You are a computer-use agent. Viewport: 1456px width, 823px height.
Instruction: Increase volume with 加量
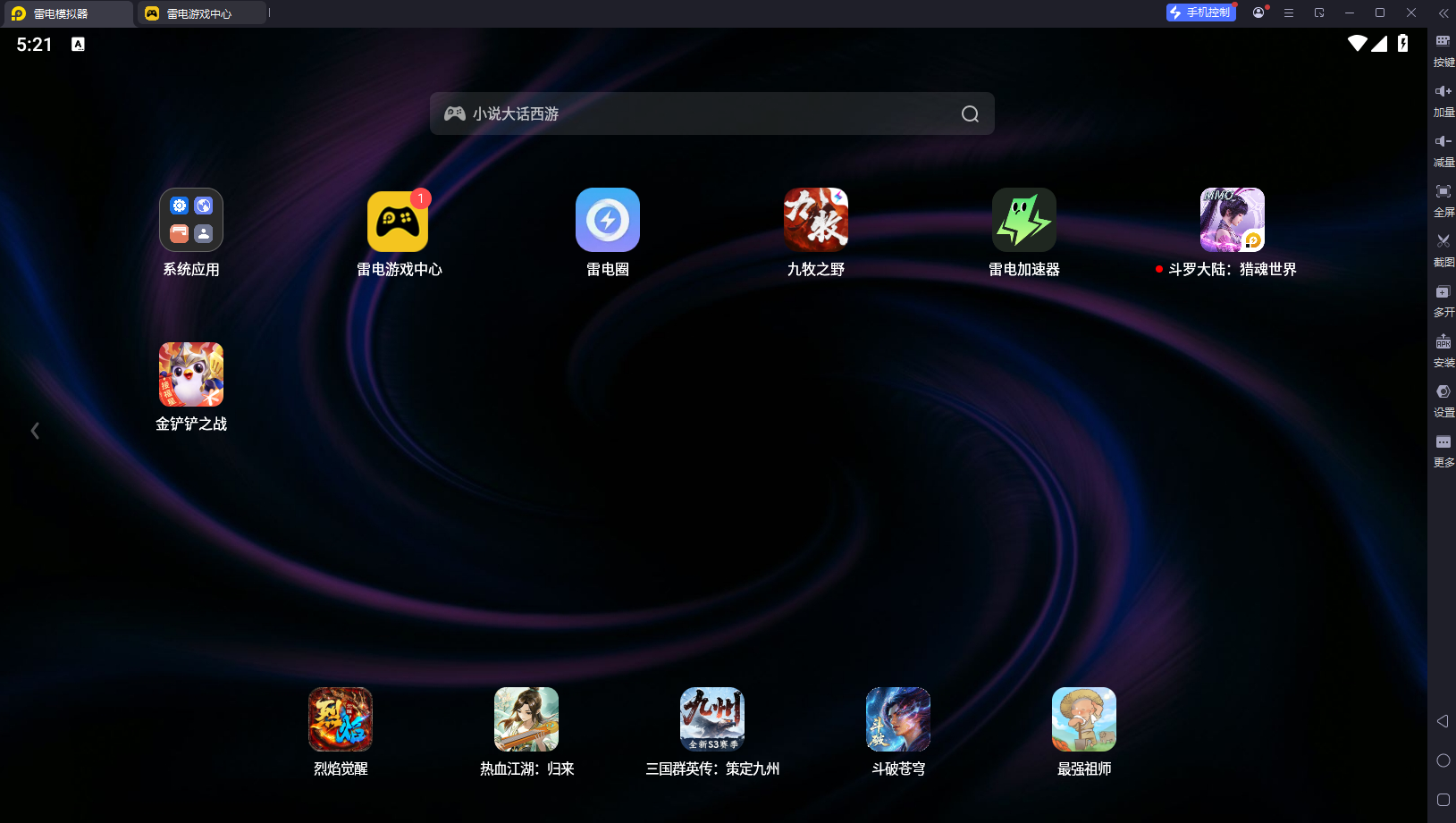[x=1443, y=101]
